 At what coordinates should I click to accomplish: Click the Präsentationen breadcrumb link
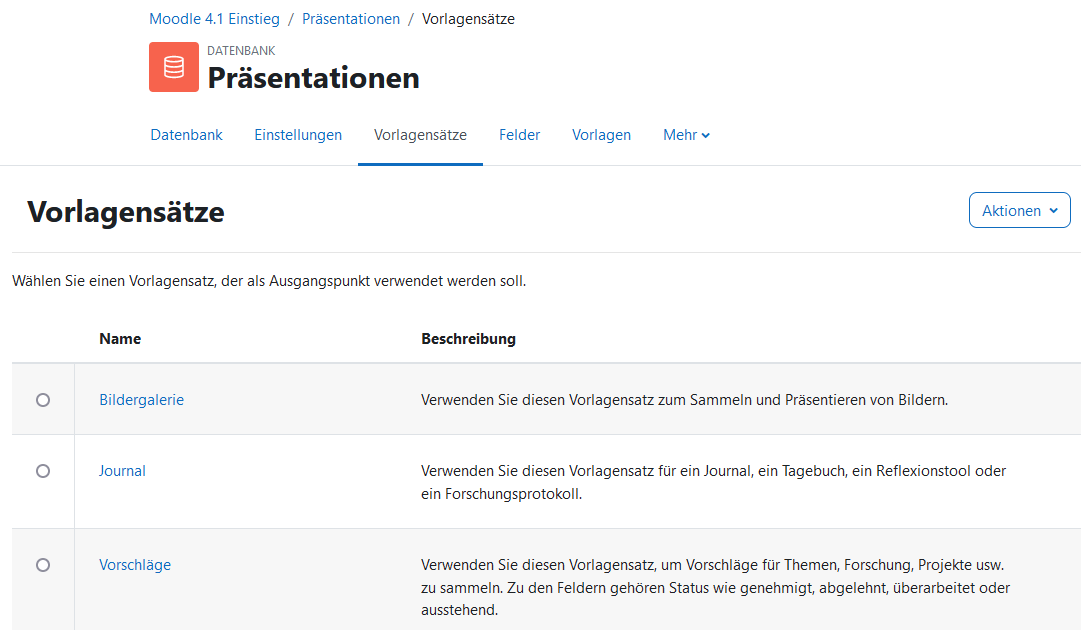pyautogui.click(x=351, y=19)
